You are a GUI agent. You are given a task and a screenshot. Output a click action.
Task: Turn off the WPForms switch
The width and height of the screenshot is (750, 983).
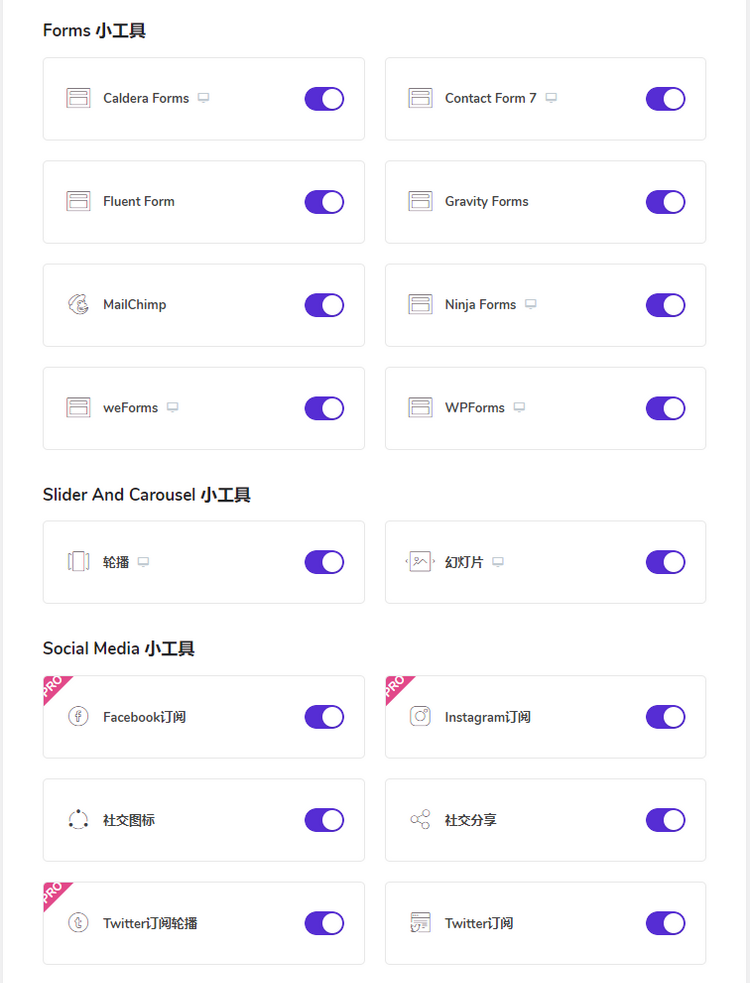click(665, 408)
